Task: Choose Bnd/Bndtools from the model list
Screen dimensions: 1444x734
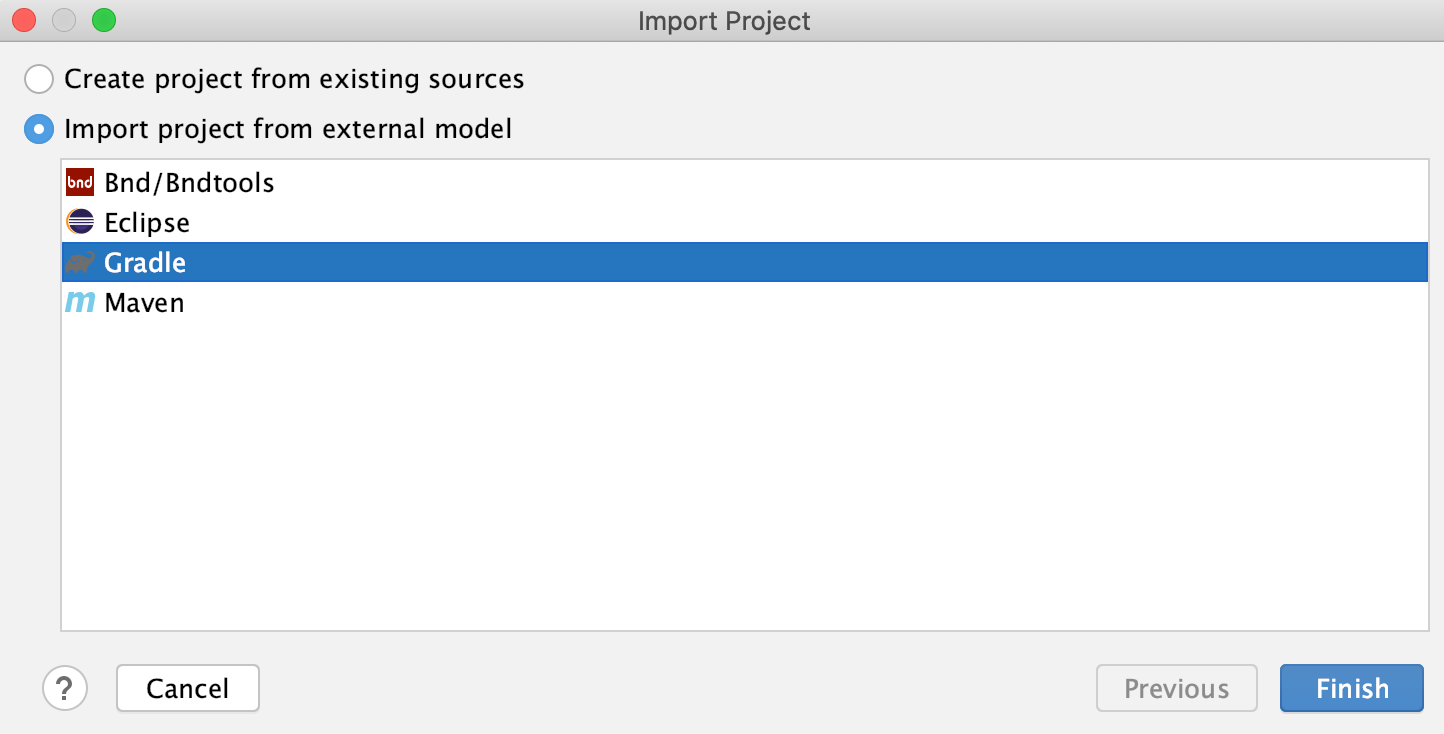Action: click(745, 182)
